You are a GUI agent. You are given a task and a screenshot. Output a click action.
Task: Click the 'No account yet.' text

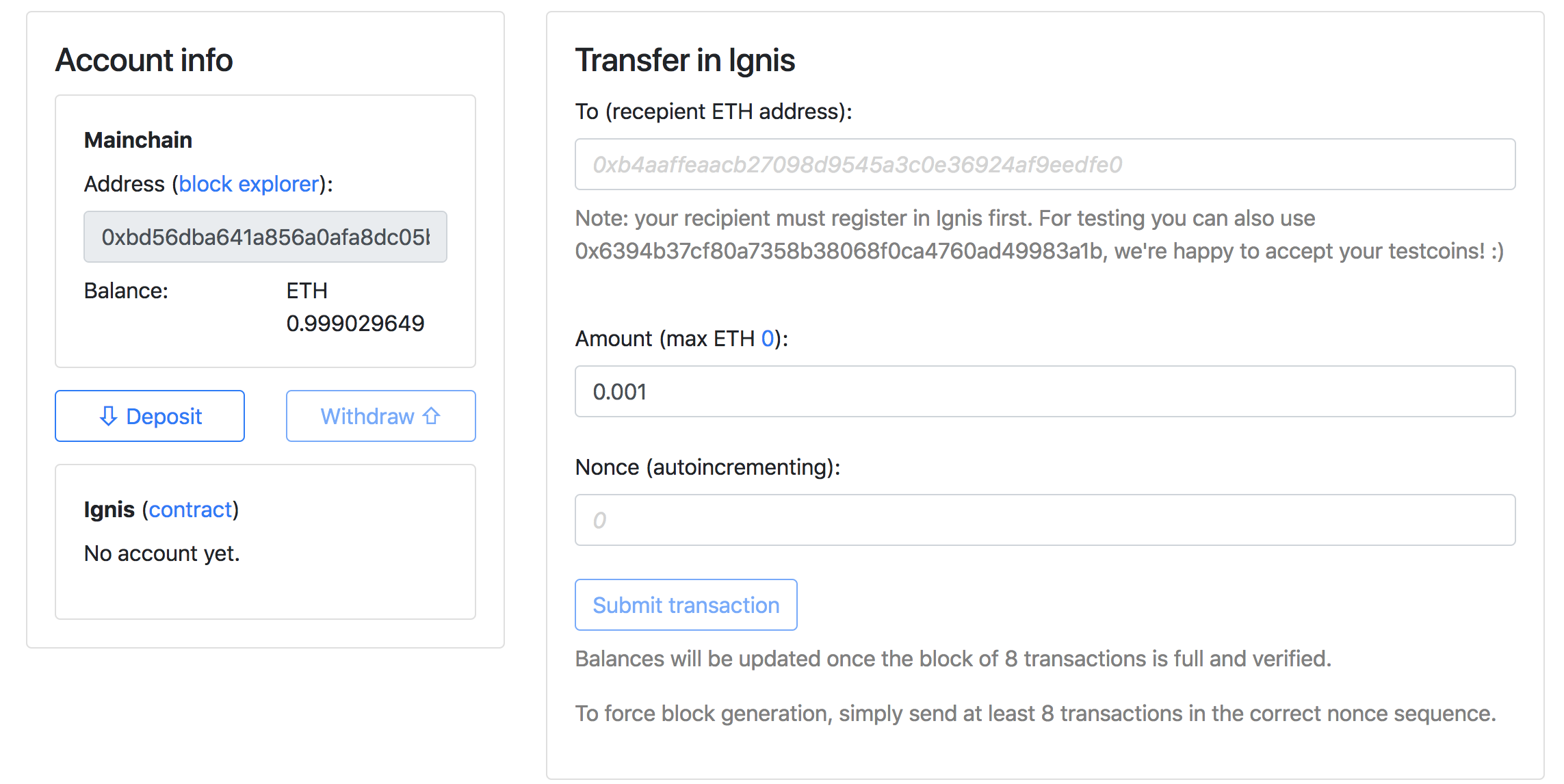[162, 553]
